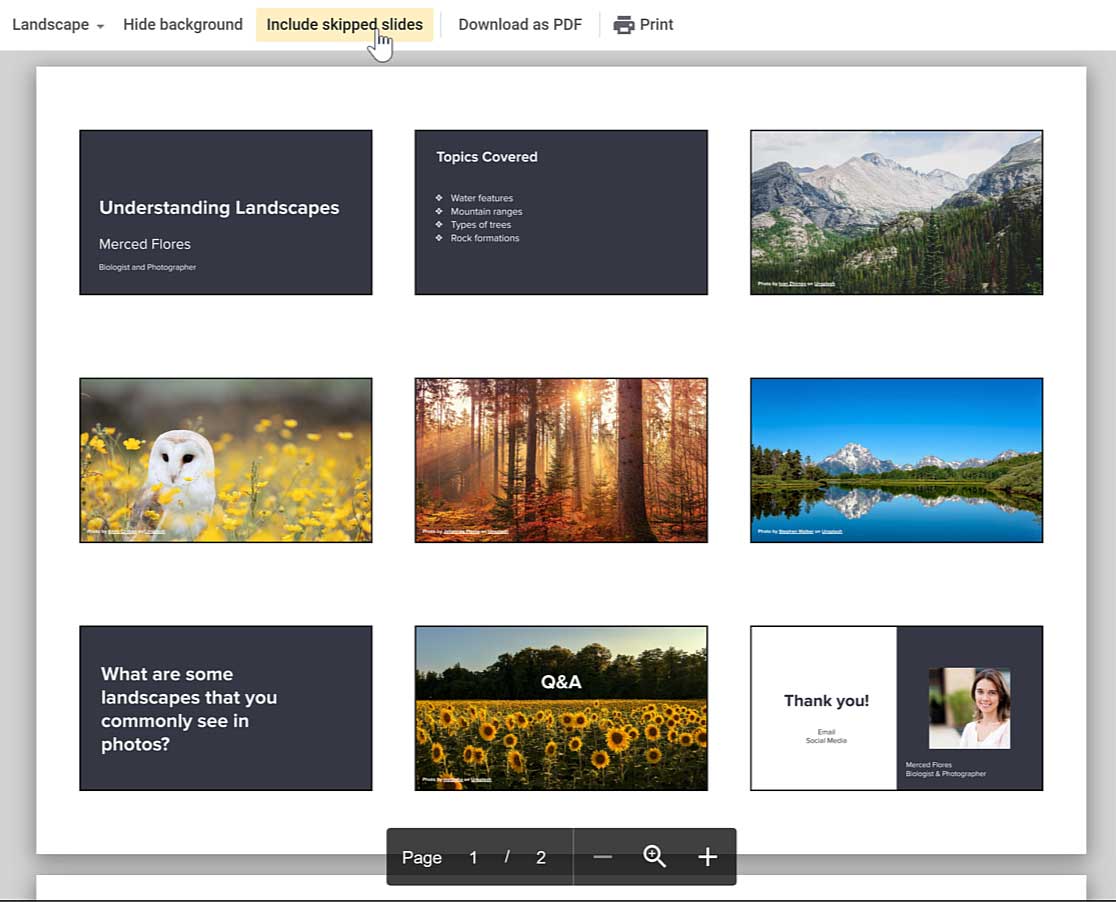Click the presenter portrait photo
This screenshot has height=902, width=1116.
(x=969, y=708)
